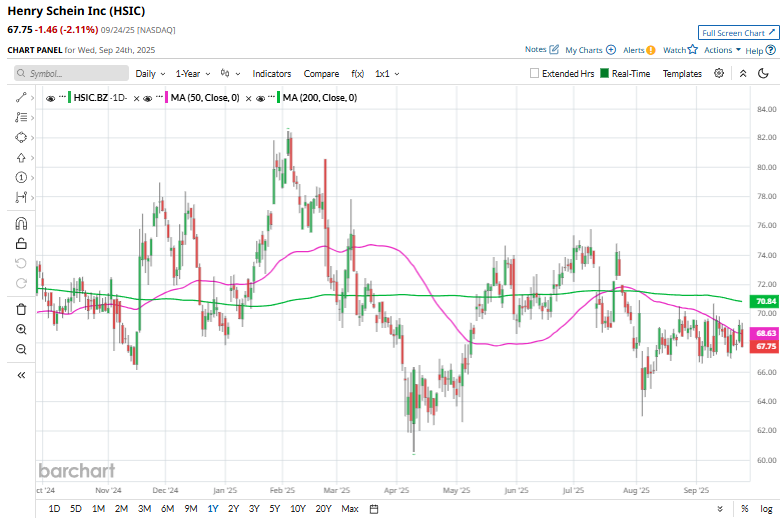This screenshot has height=526, width=782.
Task: Toggle the Real-Time checkbox
Action: [x=604, y=74]
